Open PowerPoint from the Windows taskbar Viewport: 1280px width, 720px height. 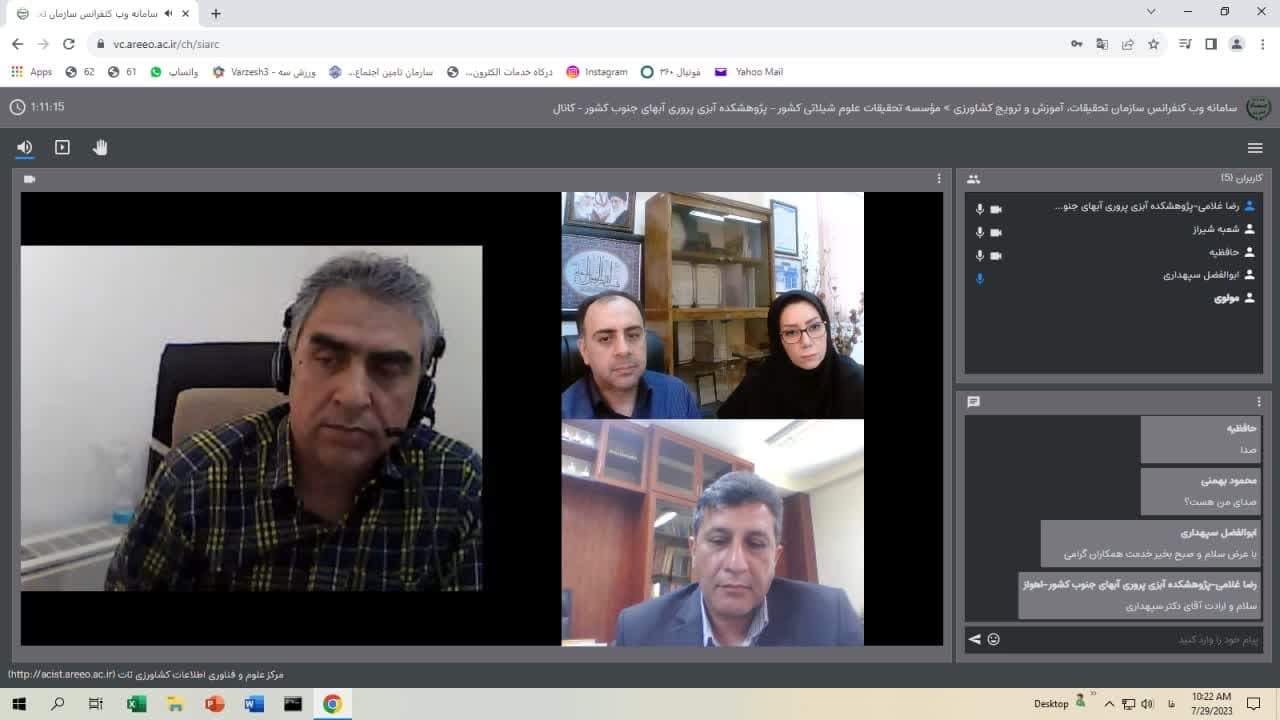[215, 704]
